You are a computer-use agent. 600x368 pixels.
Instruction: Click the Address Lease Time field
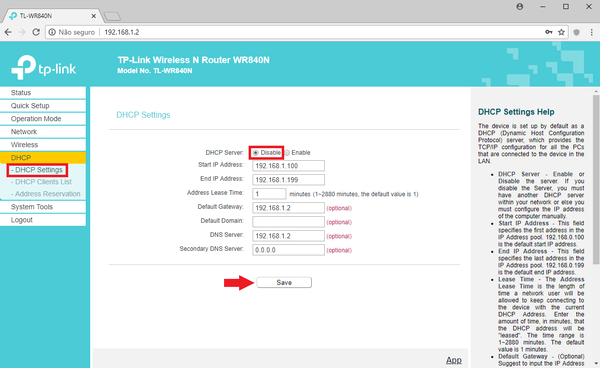[269, 194]
